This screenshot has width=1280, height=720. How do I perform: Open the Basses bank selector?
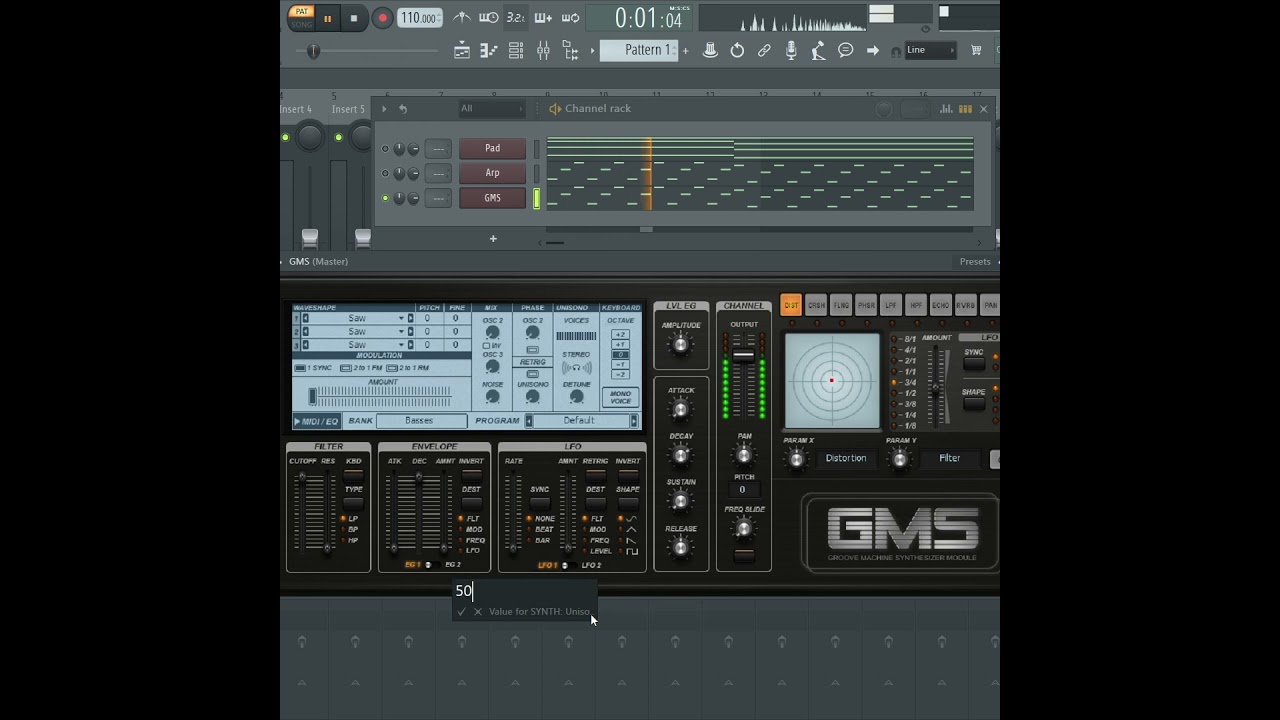420,421
